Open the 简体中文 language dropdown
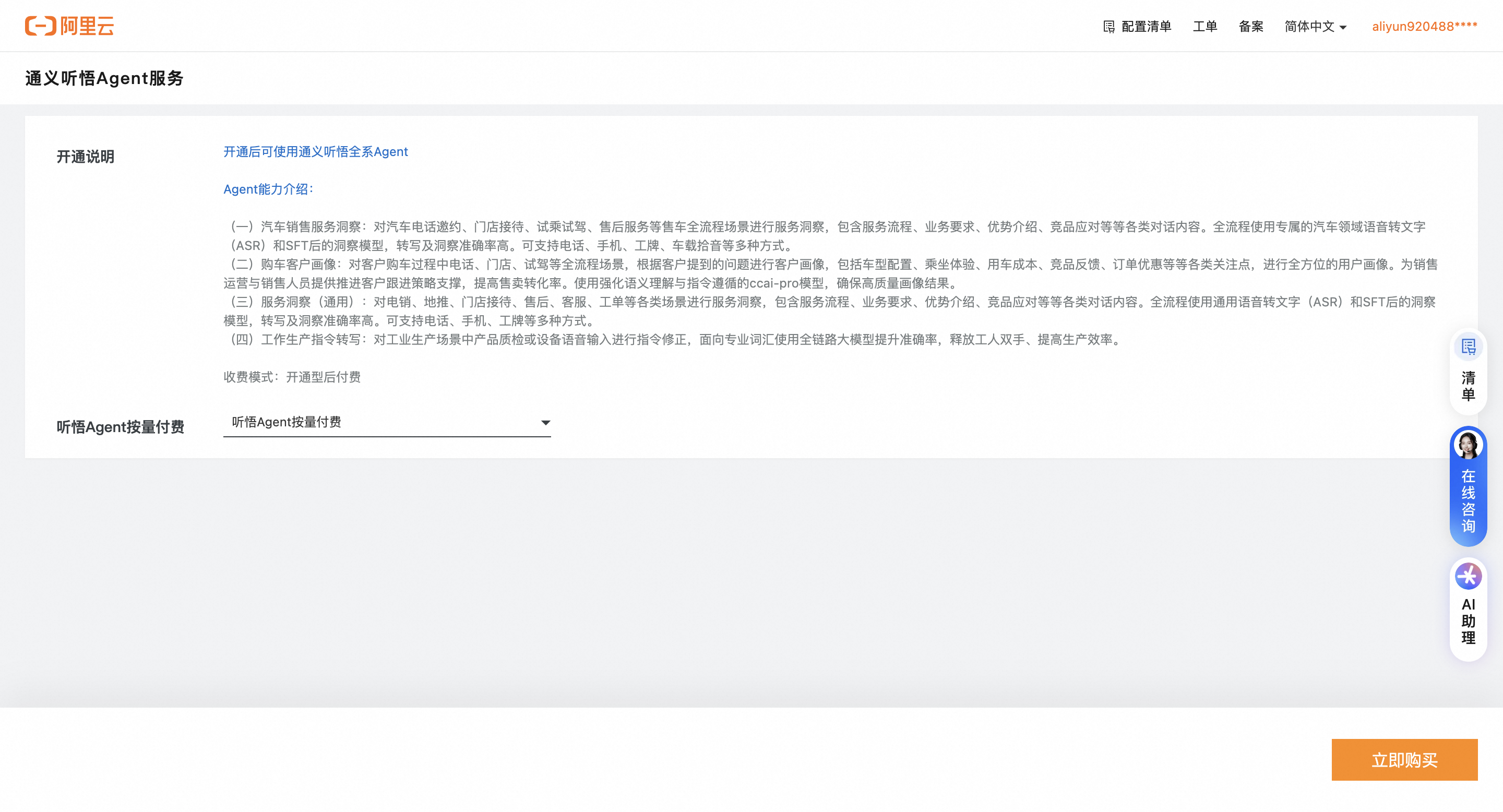This screenshot has height=812, width=1503. click(x=1309, y=27)
